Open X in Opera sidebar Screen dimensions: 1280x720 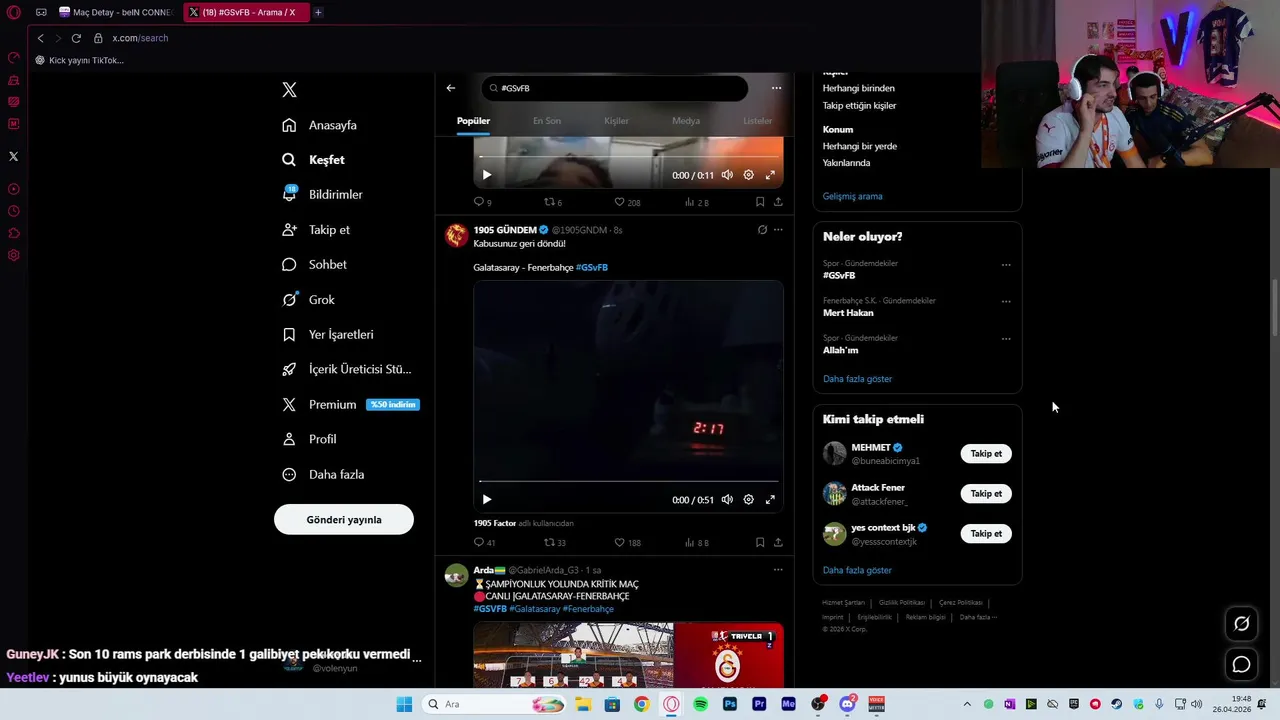click(13, 156)
